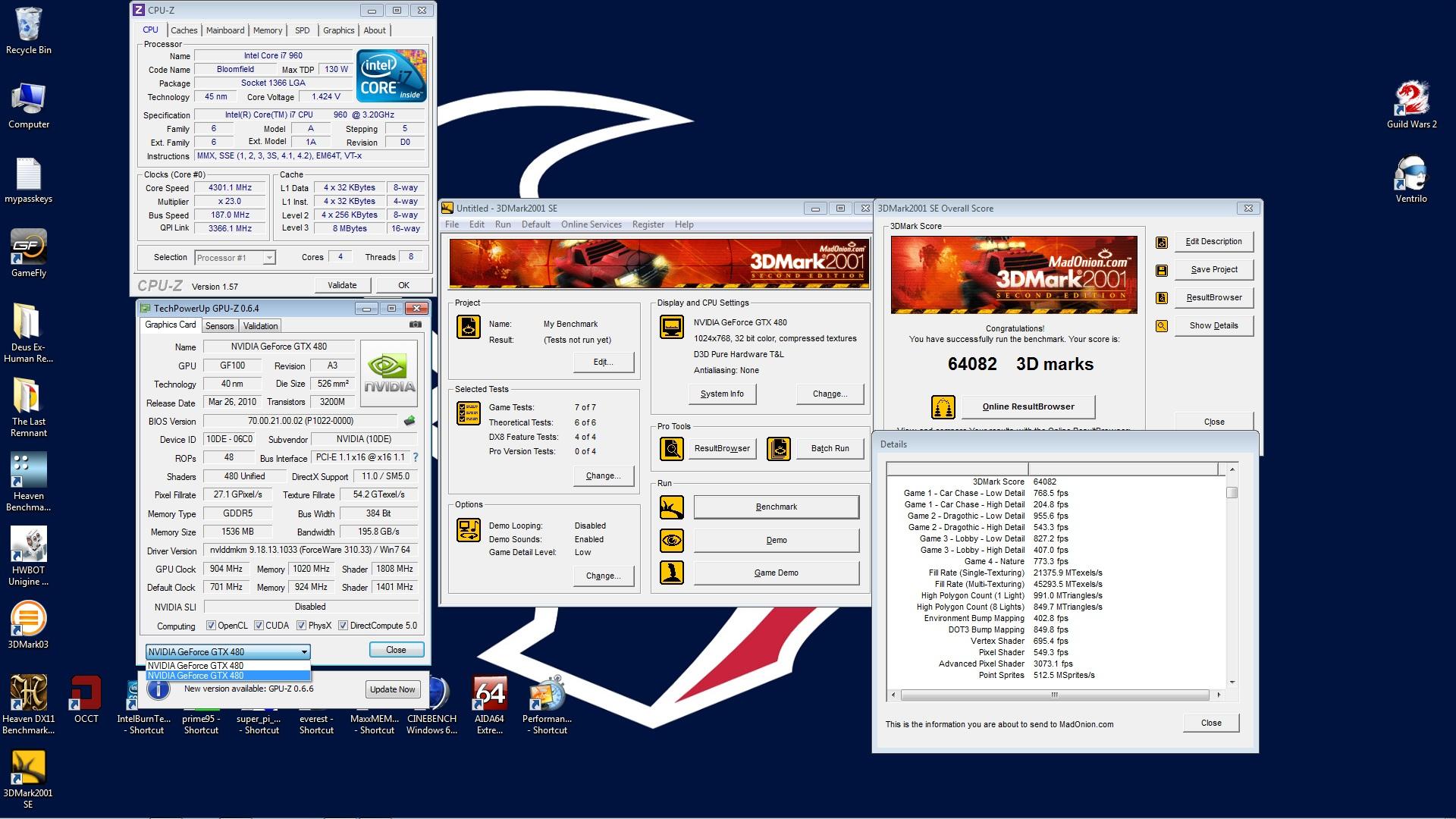Click the horizontal scrollbar in Details list

[x=1054, y=695]
